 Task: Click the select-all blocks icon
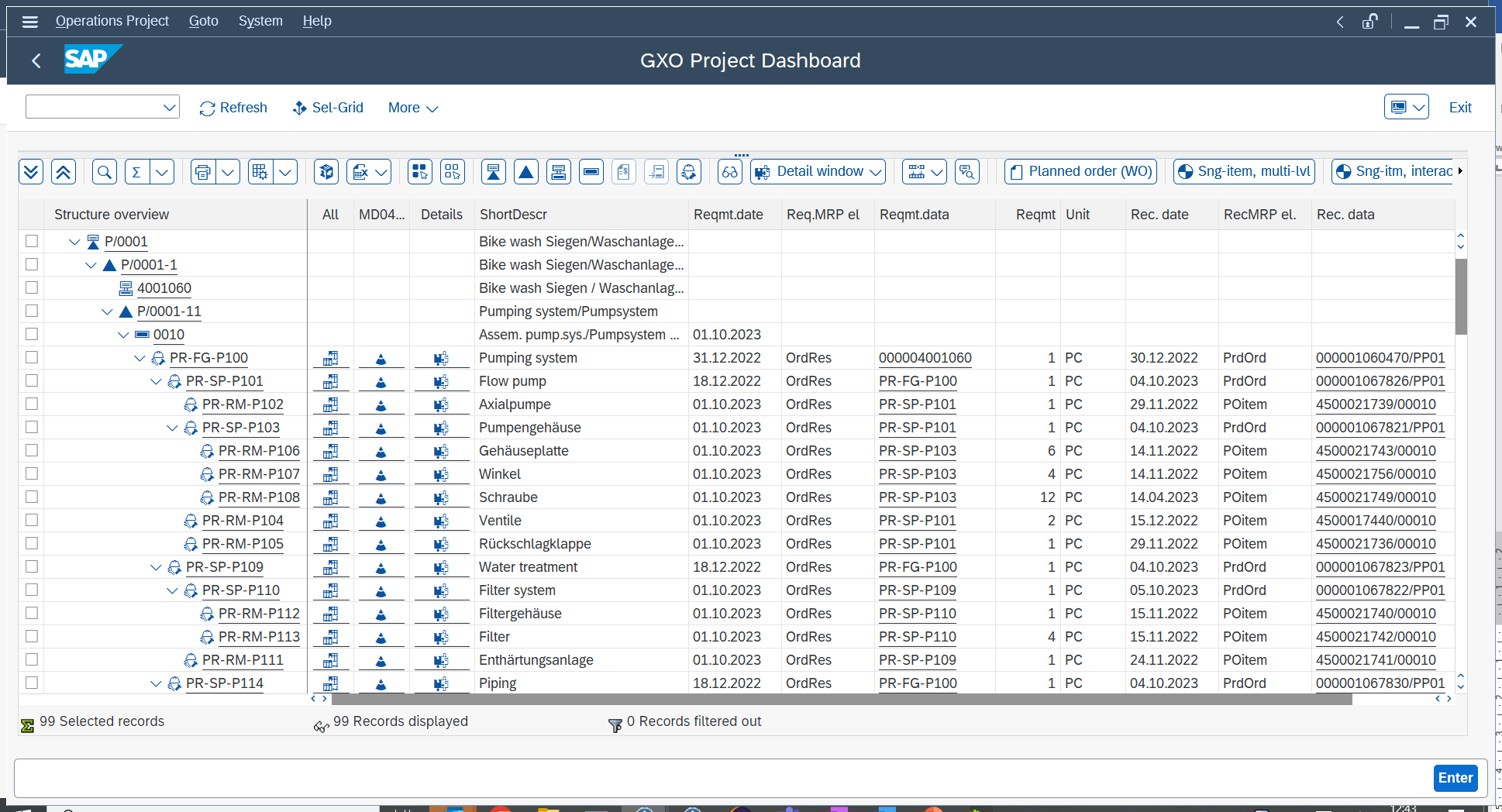pyautogui.click(x=419, y=171)
